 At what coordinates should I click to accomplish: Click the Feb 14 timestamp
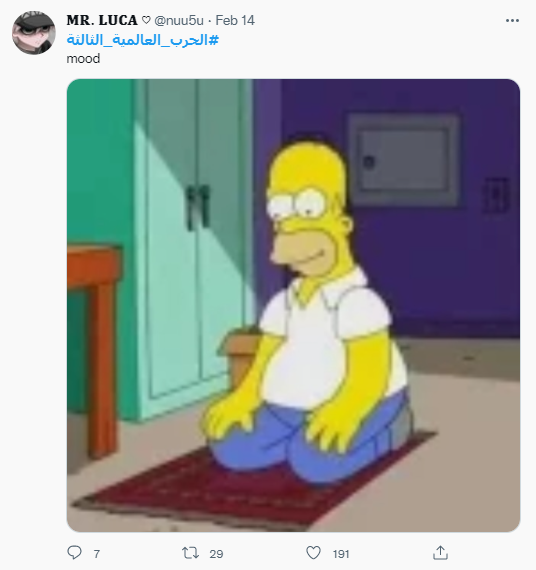235,20
